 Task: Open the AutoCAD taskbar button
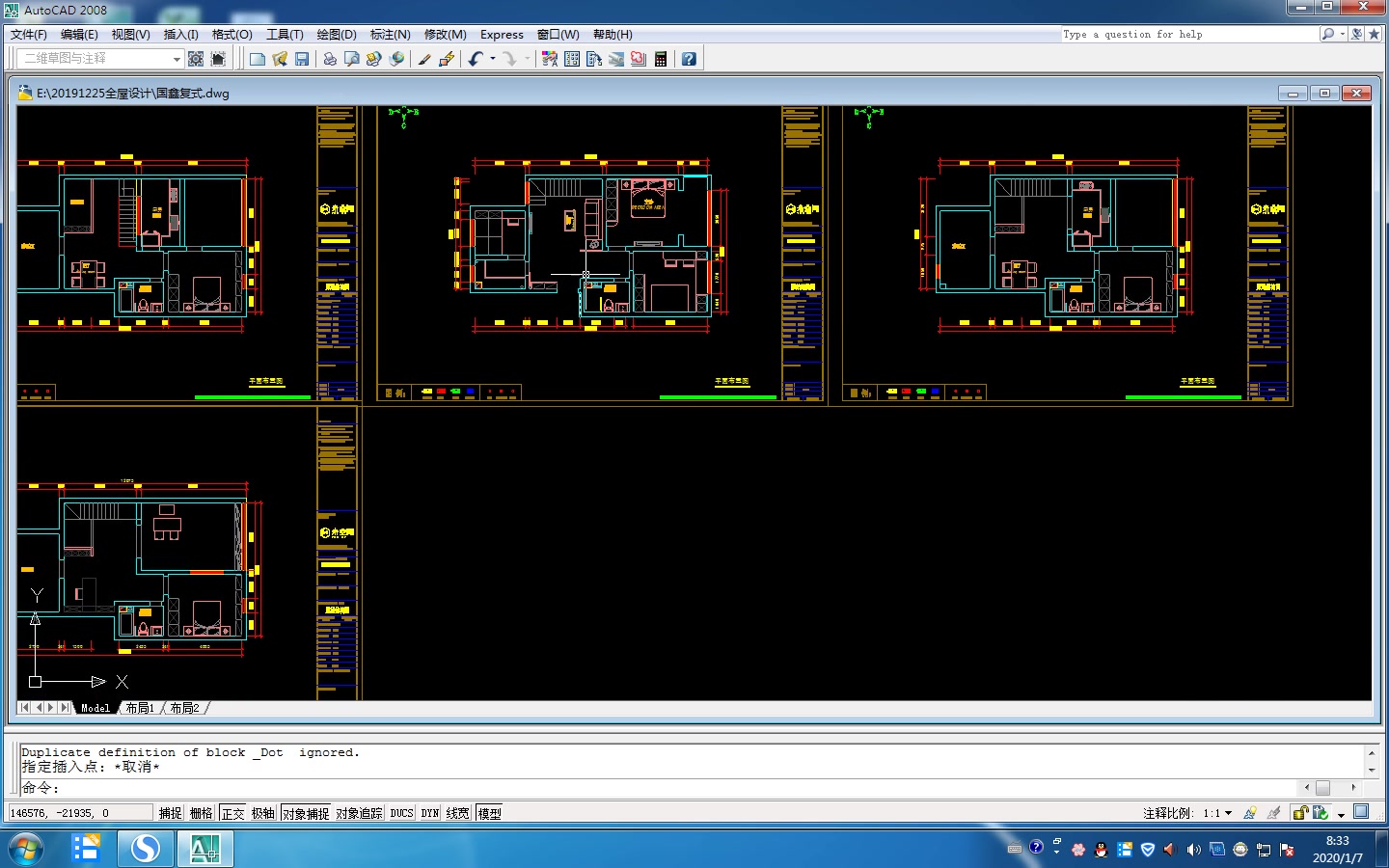click(204, 849)
